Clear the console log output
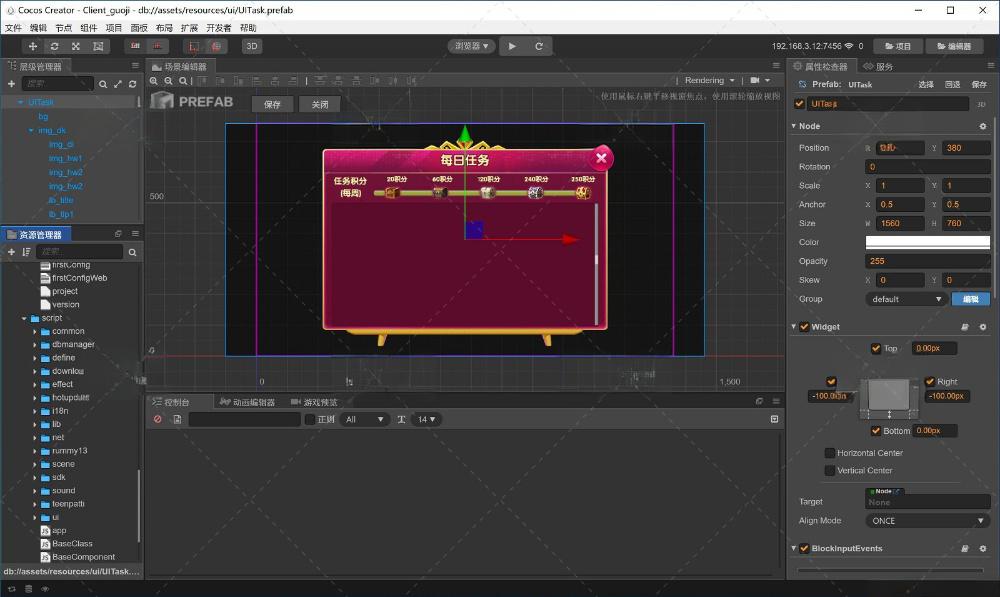This screenshot has width=1000, height=597. pos(158,419)
